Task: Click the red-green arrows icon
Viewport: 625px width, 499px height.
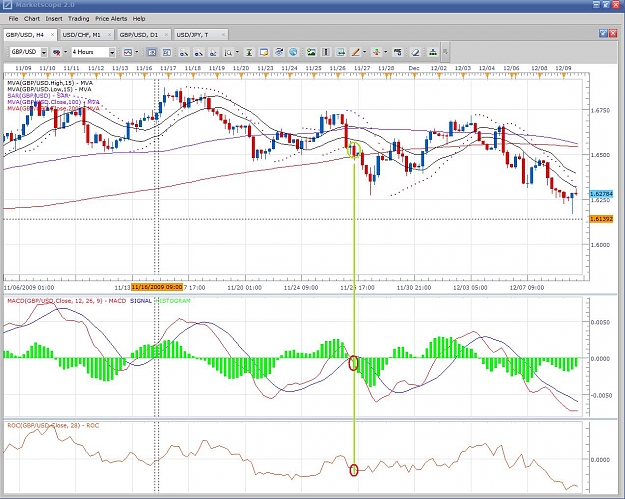Action: point(376,52)
